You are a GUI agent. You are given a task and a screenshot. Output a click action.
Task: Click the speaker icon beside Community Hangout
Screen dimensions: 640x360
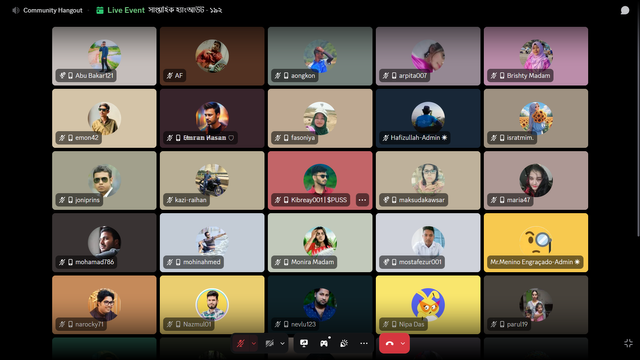(x=16, y=10)
